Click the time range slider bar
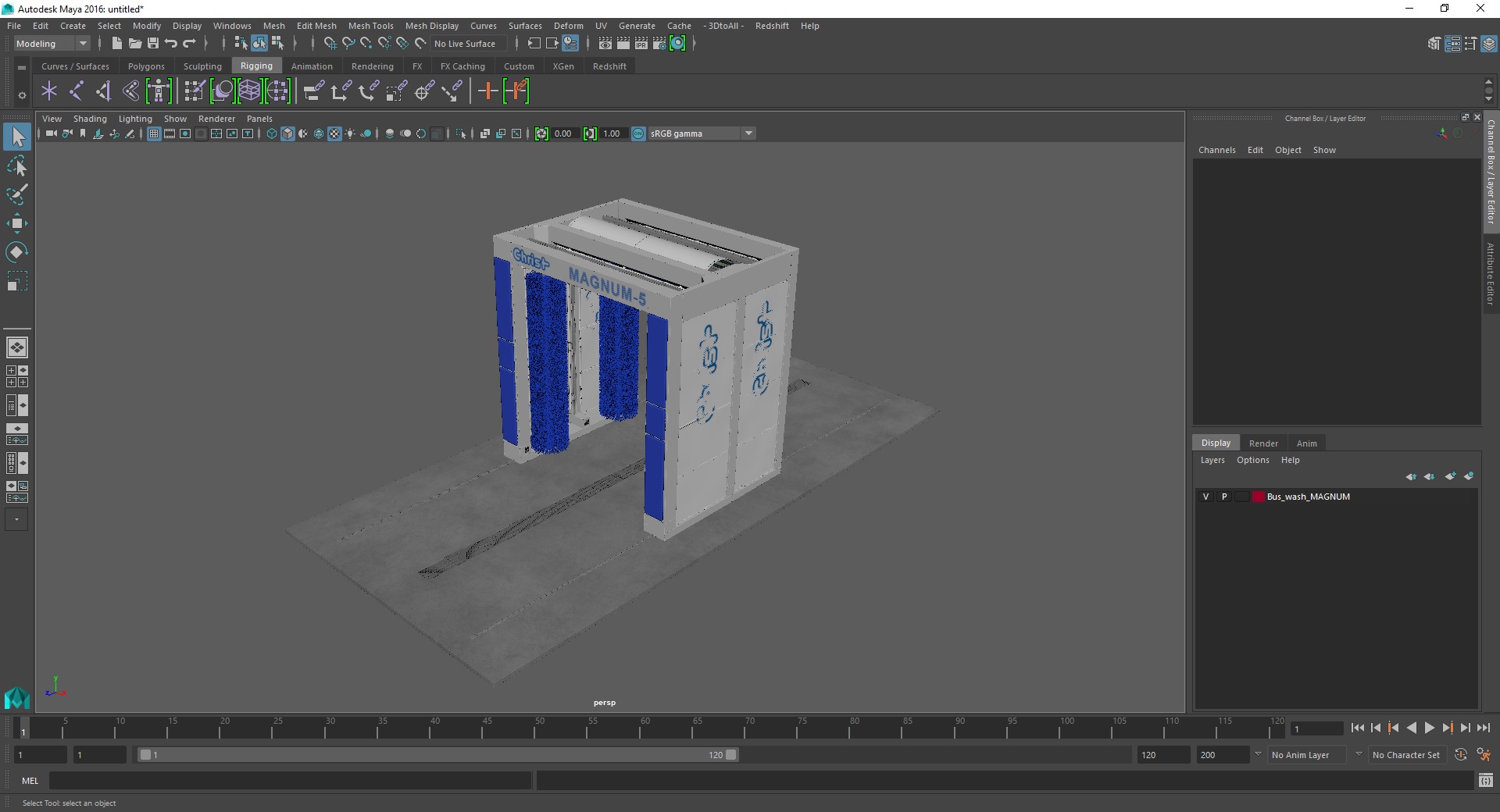The width and height of the screenshot is (1500, 812). coord(437,755)
